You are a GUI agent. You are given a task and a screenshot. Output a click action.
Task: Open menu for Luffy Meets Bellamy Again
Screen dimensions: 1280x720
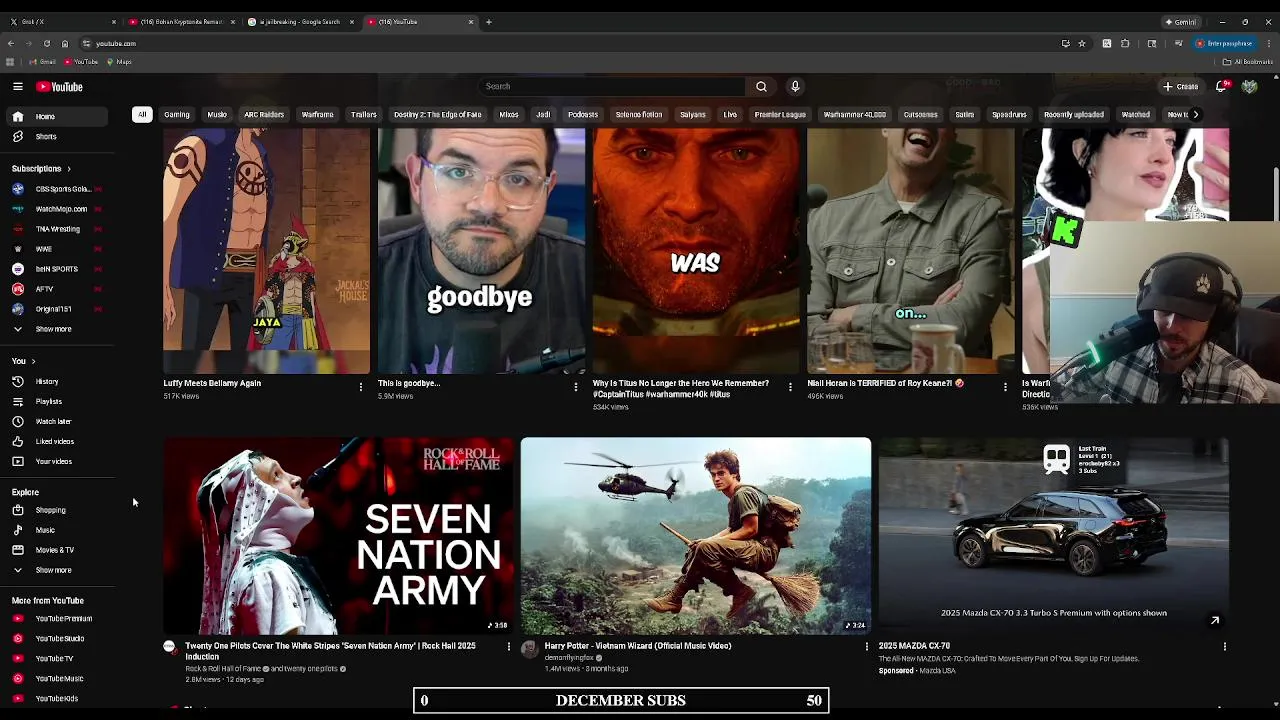(x=361, y=387)
